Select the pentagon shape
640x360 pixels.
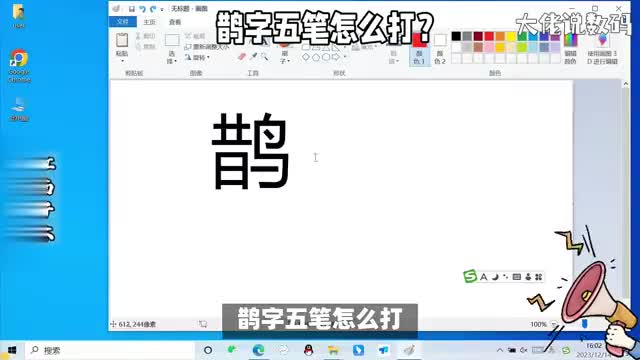(316, 57)
